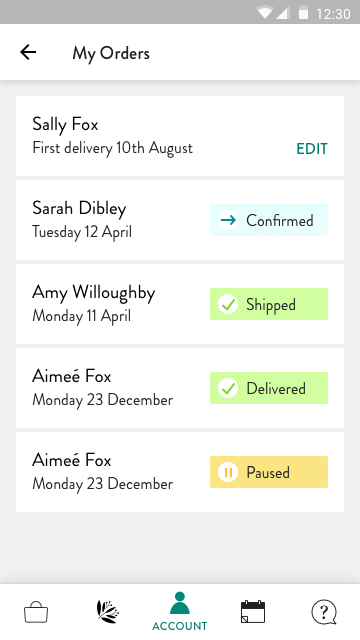The image size is (360, 640).
Task: Click the pause icon in Paused badge
Action: (228, 472)
